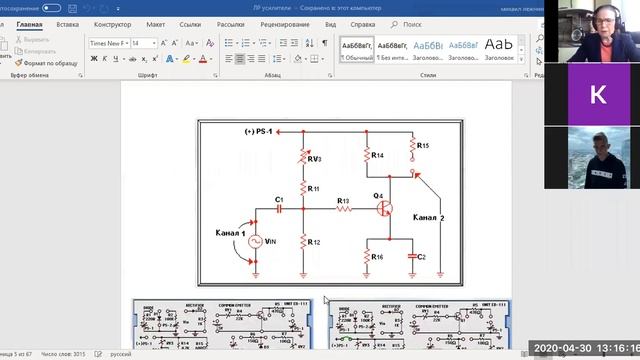Image resolution: width=640 pixels, height=360 pixels.
Task: Open the Вид tab
Action: pyautogui.click(x=331, y=24)
